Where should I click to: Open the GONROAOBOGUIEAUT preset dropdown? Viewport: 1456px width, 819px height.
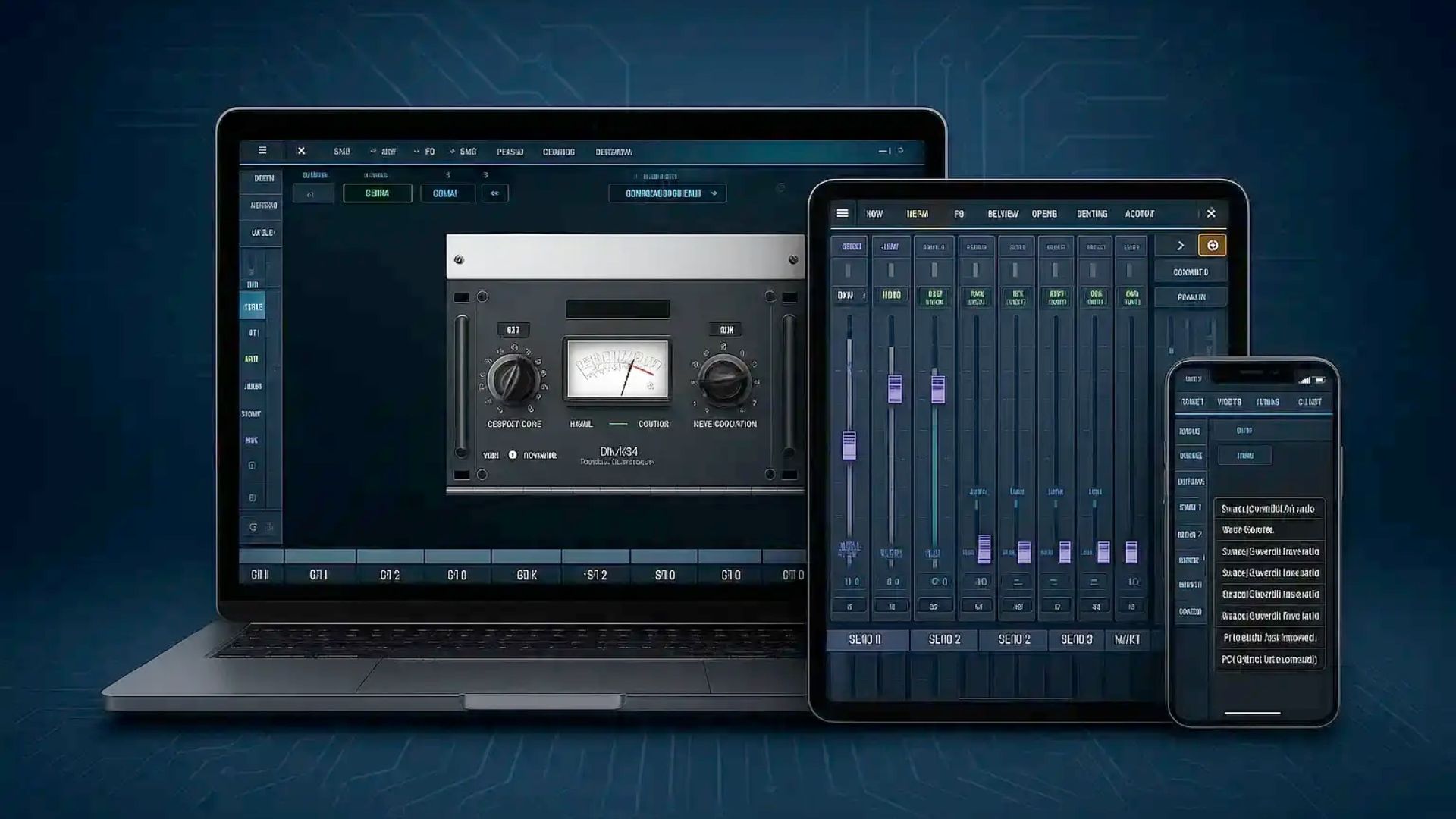667,193
